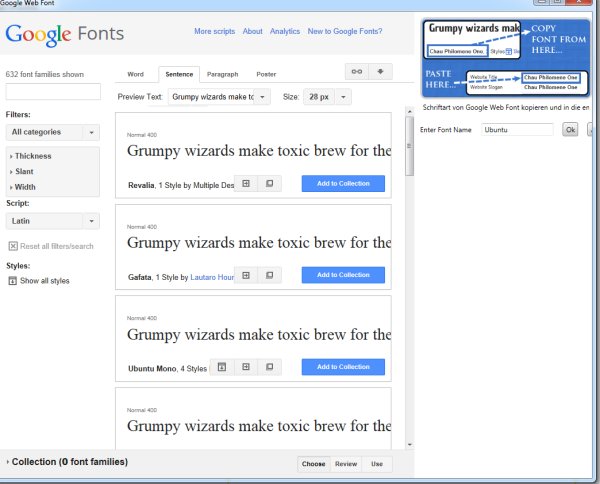Image resolution: width=600 pixels, height=484 pixels.
Task: Click the Gafata font name
Action: coord(140,277)
